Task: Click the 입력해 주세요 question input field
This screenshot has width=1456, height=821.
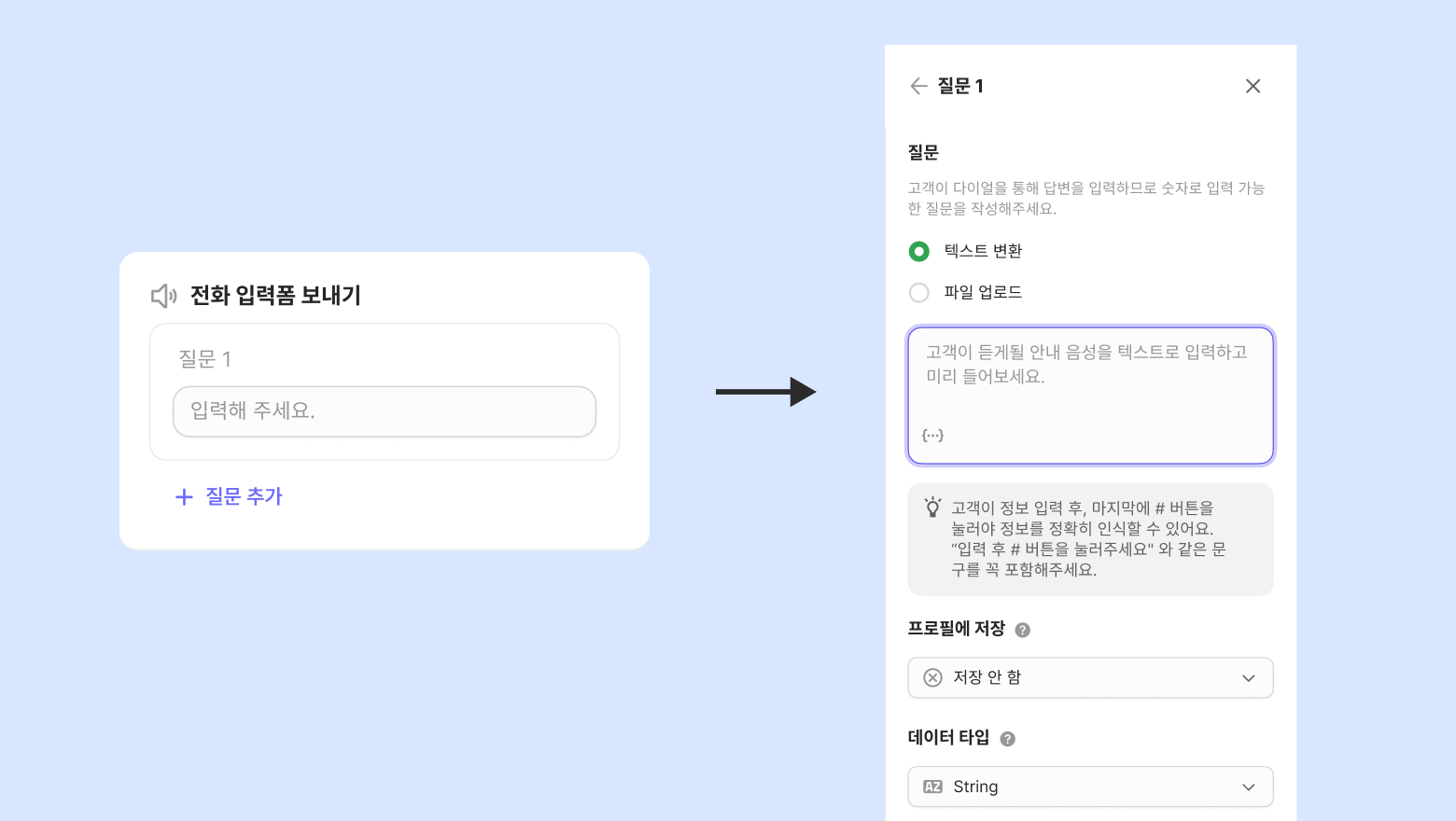Action: (384, 411)
